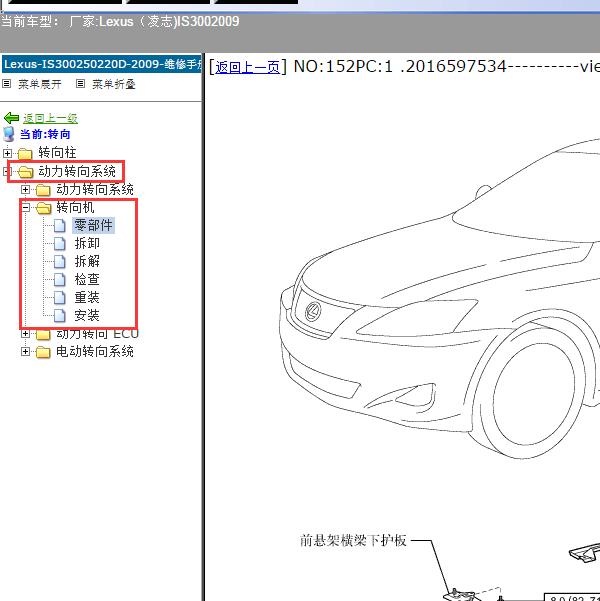
Task: Click the 检查 document icon
Action: tap(59, 280)
